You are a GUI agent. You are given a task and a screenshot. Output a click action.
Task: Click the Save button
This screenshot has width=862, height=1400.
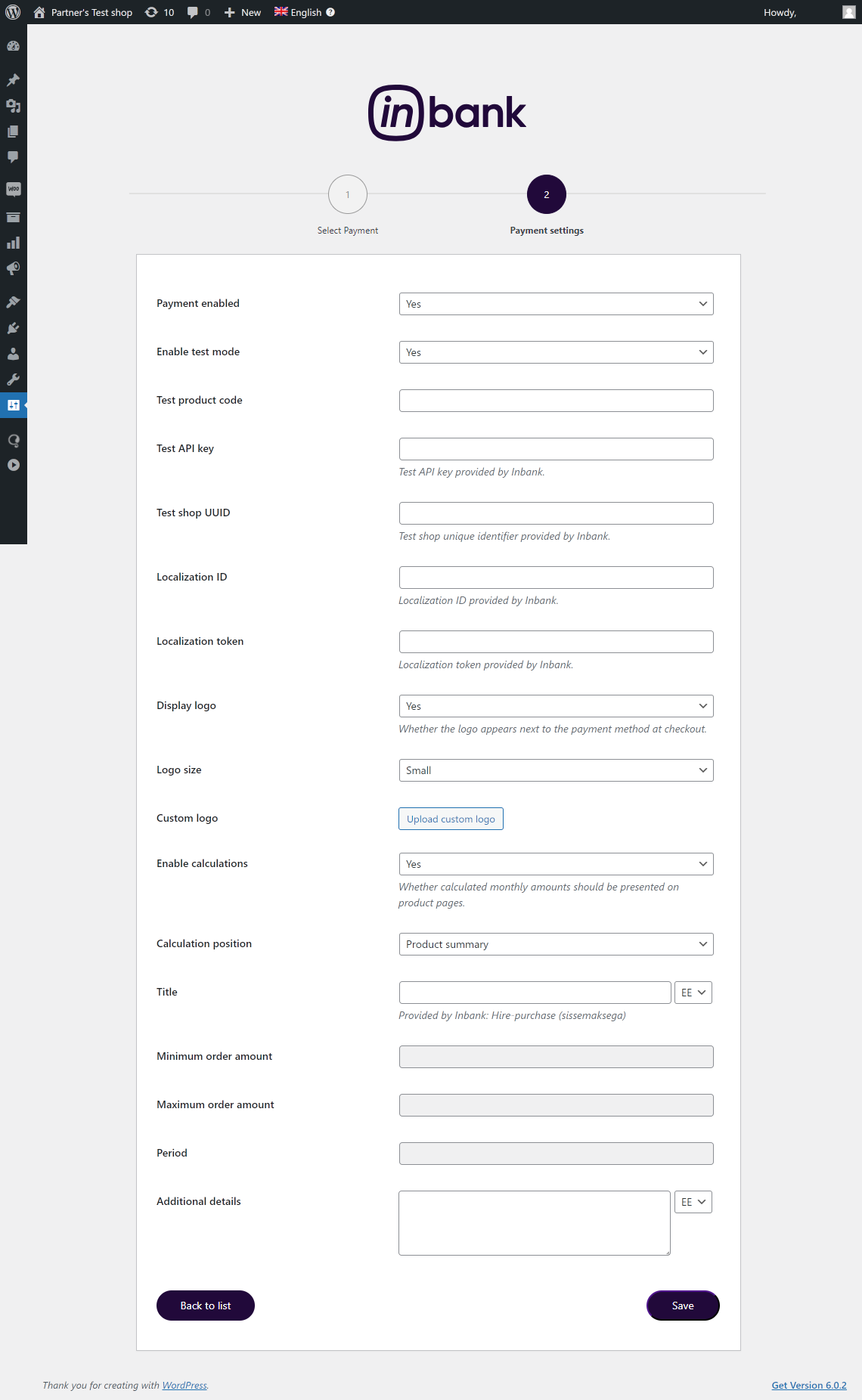coord(682,1306)
